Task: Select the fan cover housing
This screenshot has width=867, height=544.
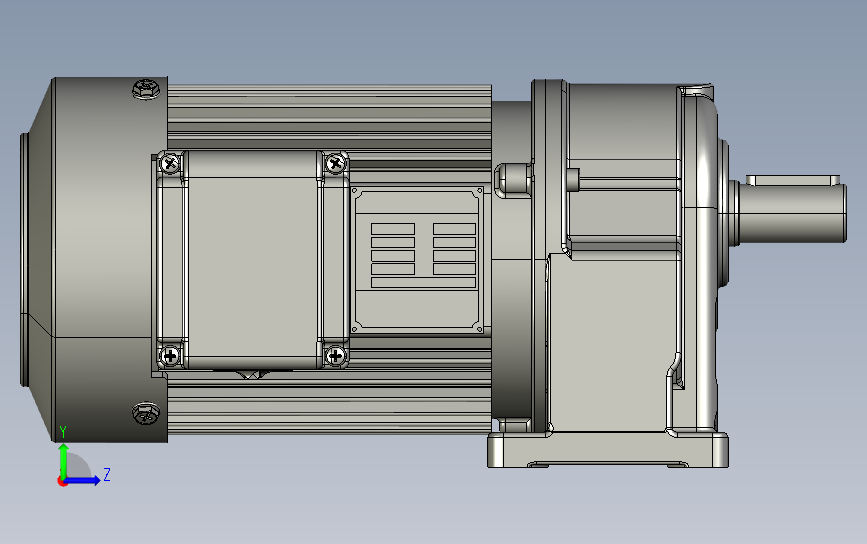Action: pos(94,260)
